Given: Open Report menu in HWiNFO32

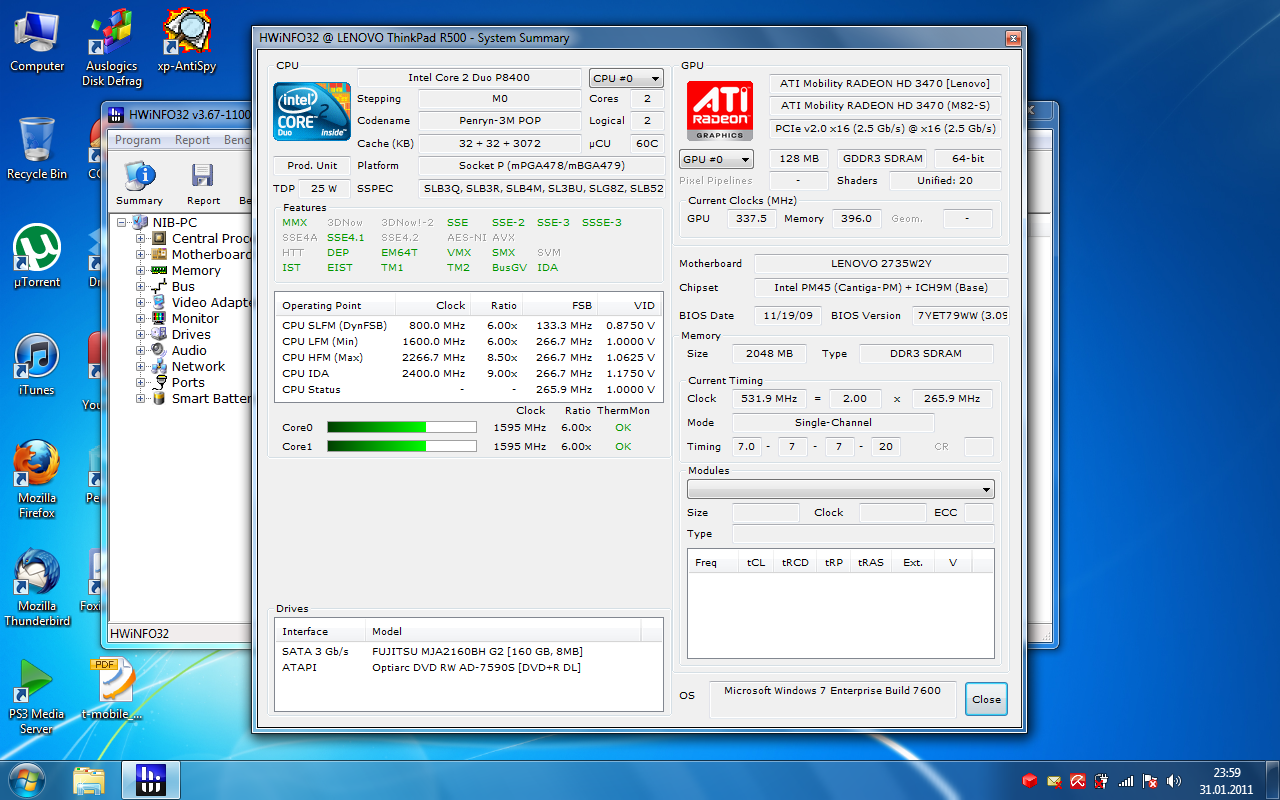Looking at the screenshot, I should 193,140.
